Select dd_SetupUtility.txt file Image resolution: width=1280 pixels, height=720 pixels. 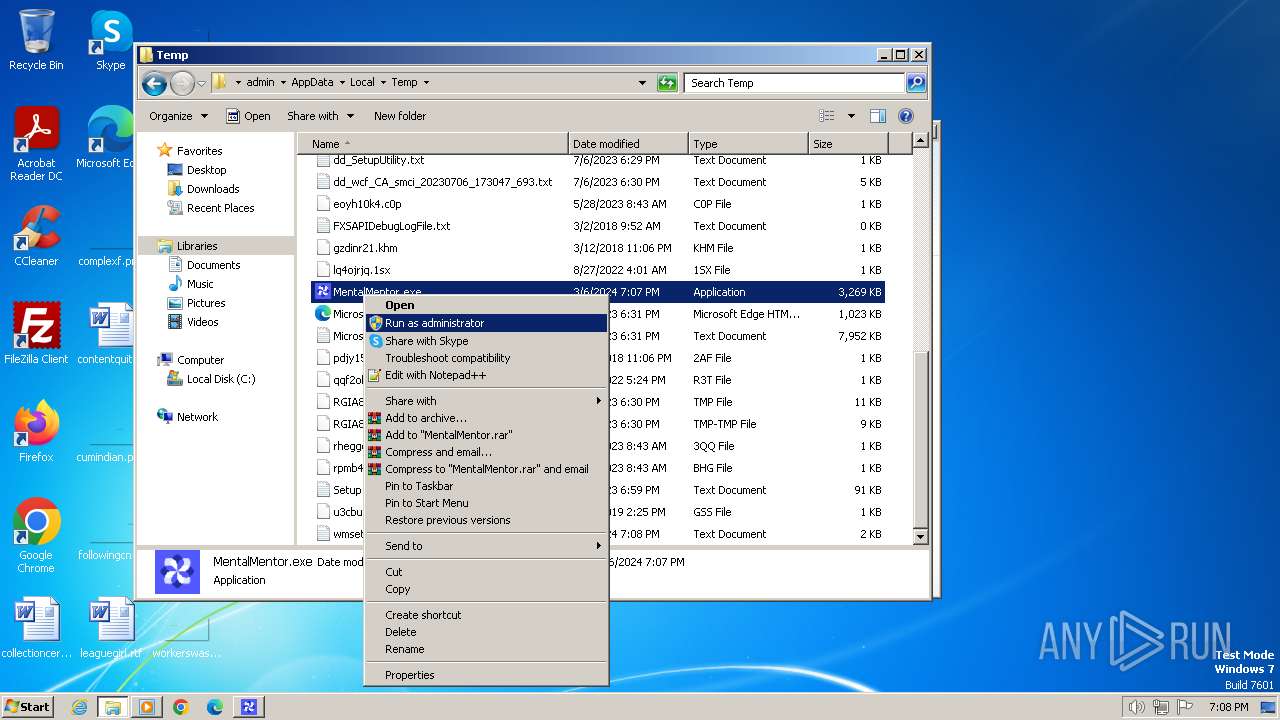[x=378, y=161]
